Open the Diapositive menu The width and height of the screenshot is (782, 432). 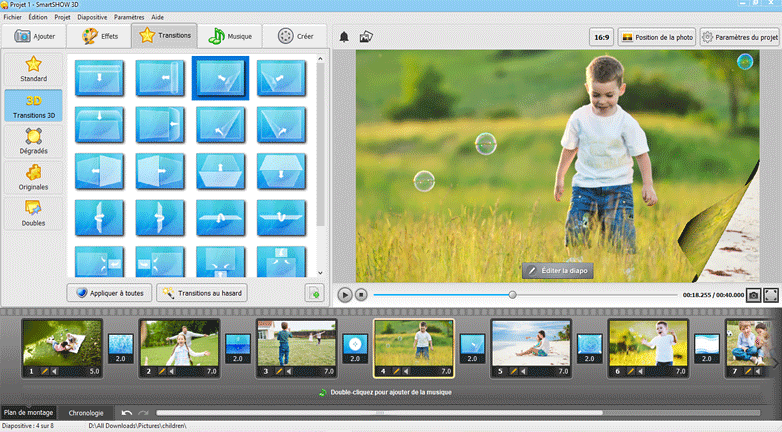[x=92, y=17]
